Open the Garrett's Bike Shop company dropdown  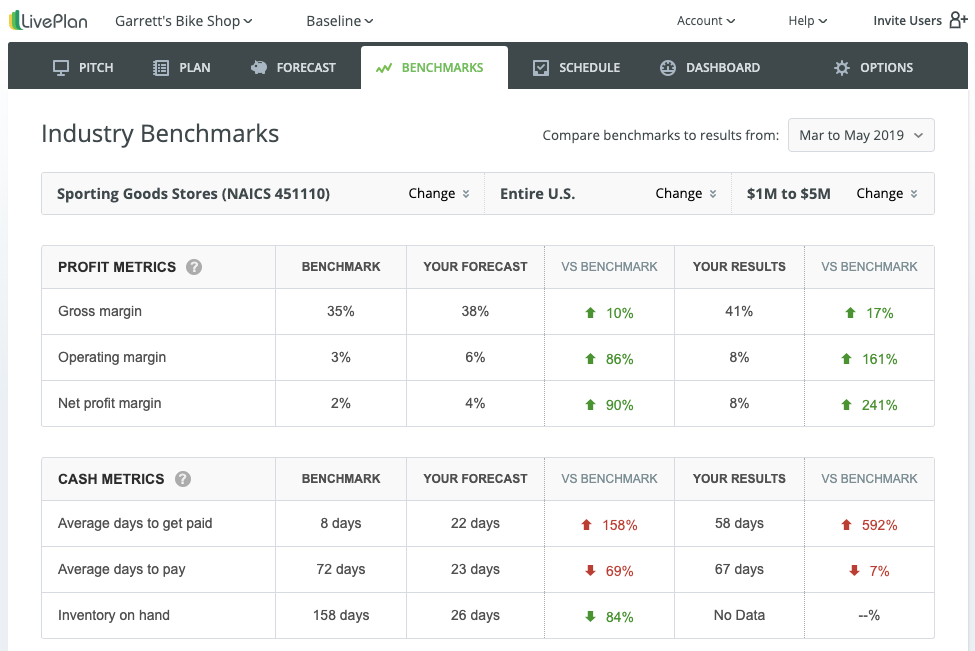[183, 20]
